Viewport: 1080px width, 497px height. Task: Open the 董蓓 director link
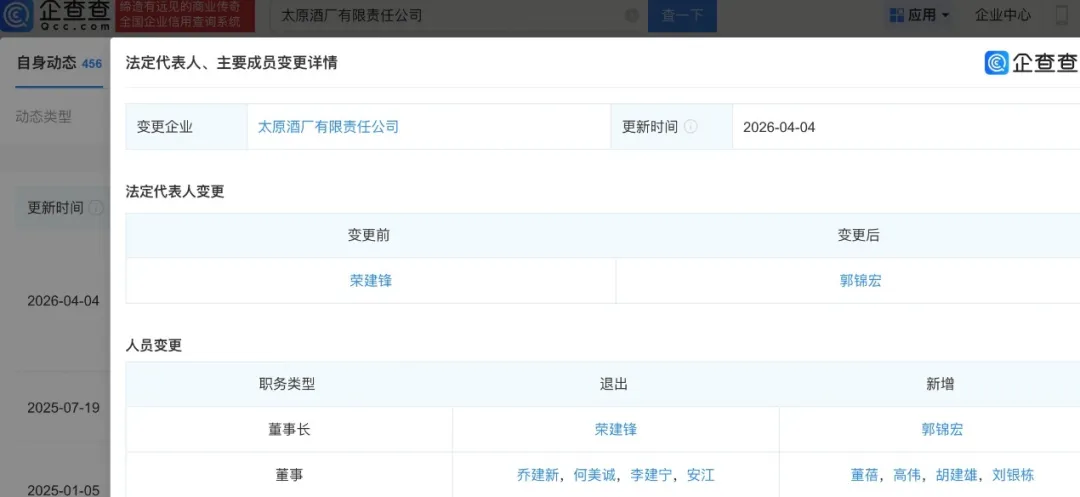pos(864,475)
